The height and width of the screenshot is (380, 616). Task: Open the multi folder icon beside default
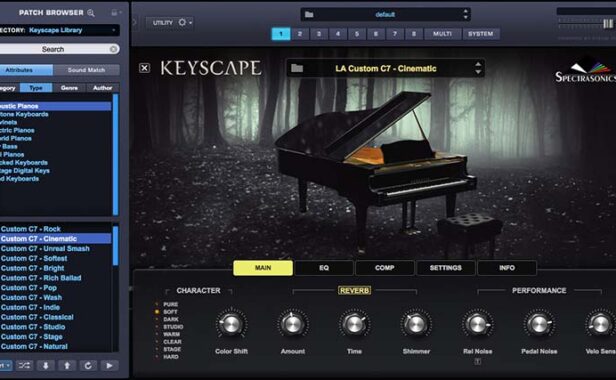click(309, 15)
